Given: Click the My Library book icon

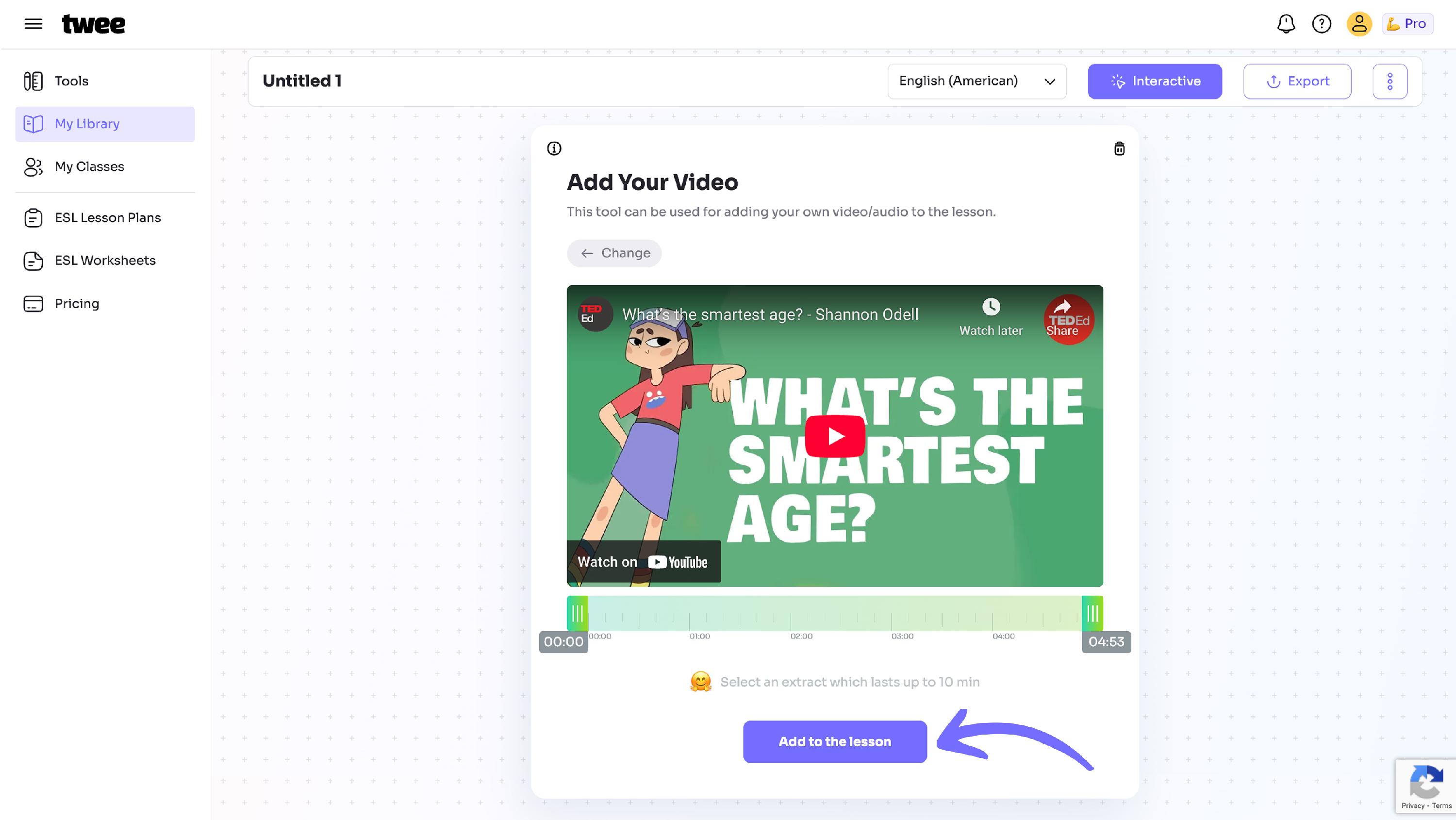Looking at the screenshot, I should [x=33, y=124].
